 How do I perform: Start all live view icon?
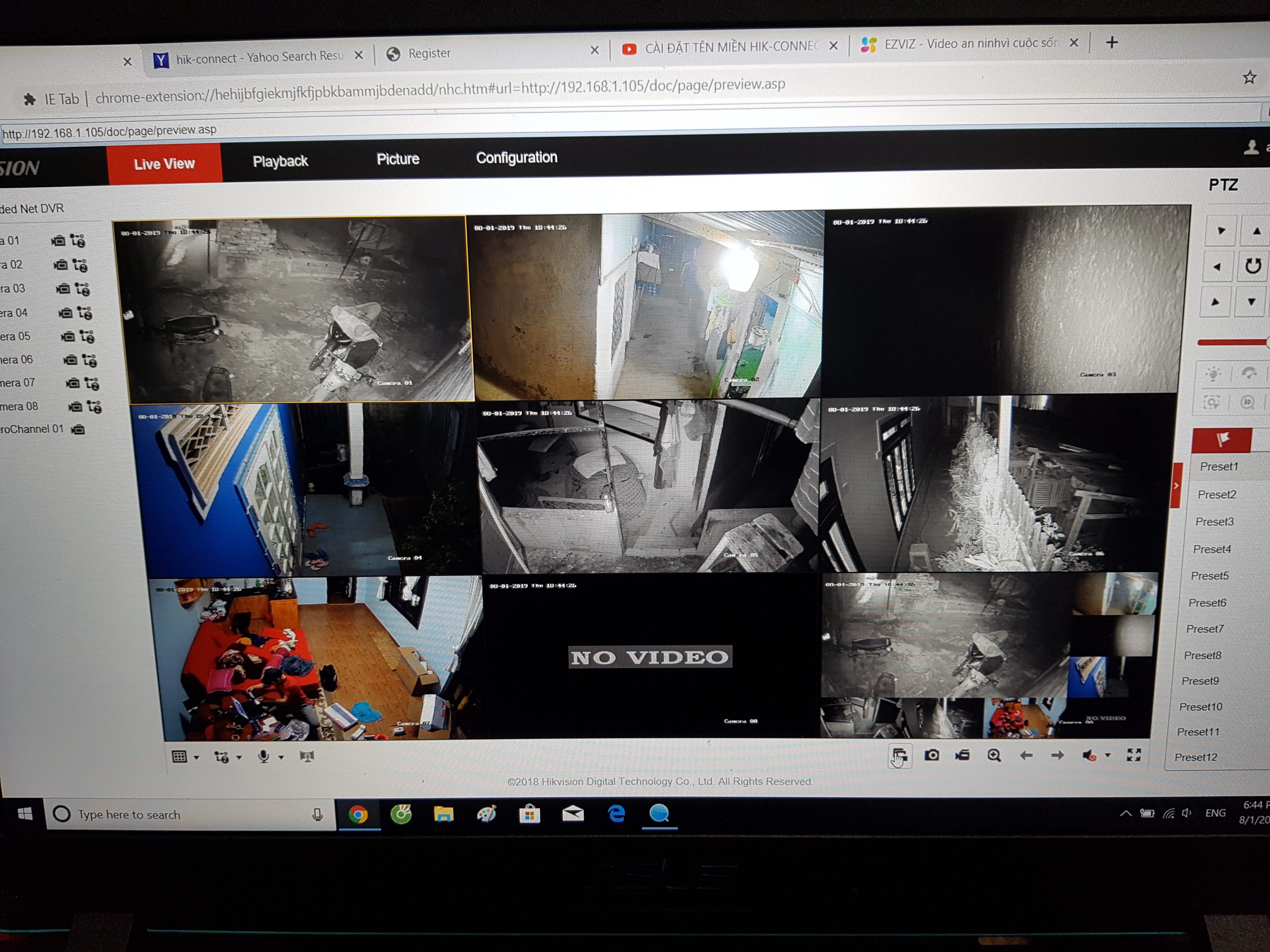click(x=899, y=755)
